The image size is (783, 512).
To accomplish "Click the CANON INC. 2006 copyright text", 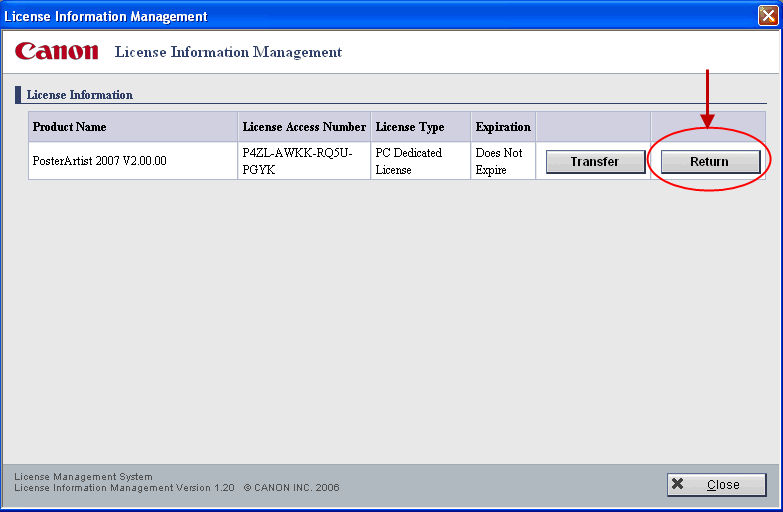I will [291, 488].
